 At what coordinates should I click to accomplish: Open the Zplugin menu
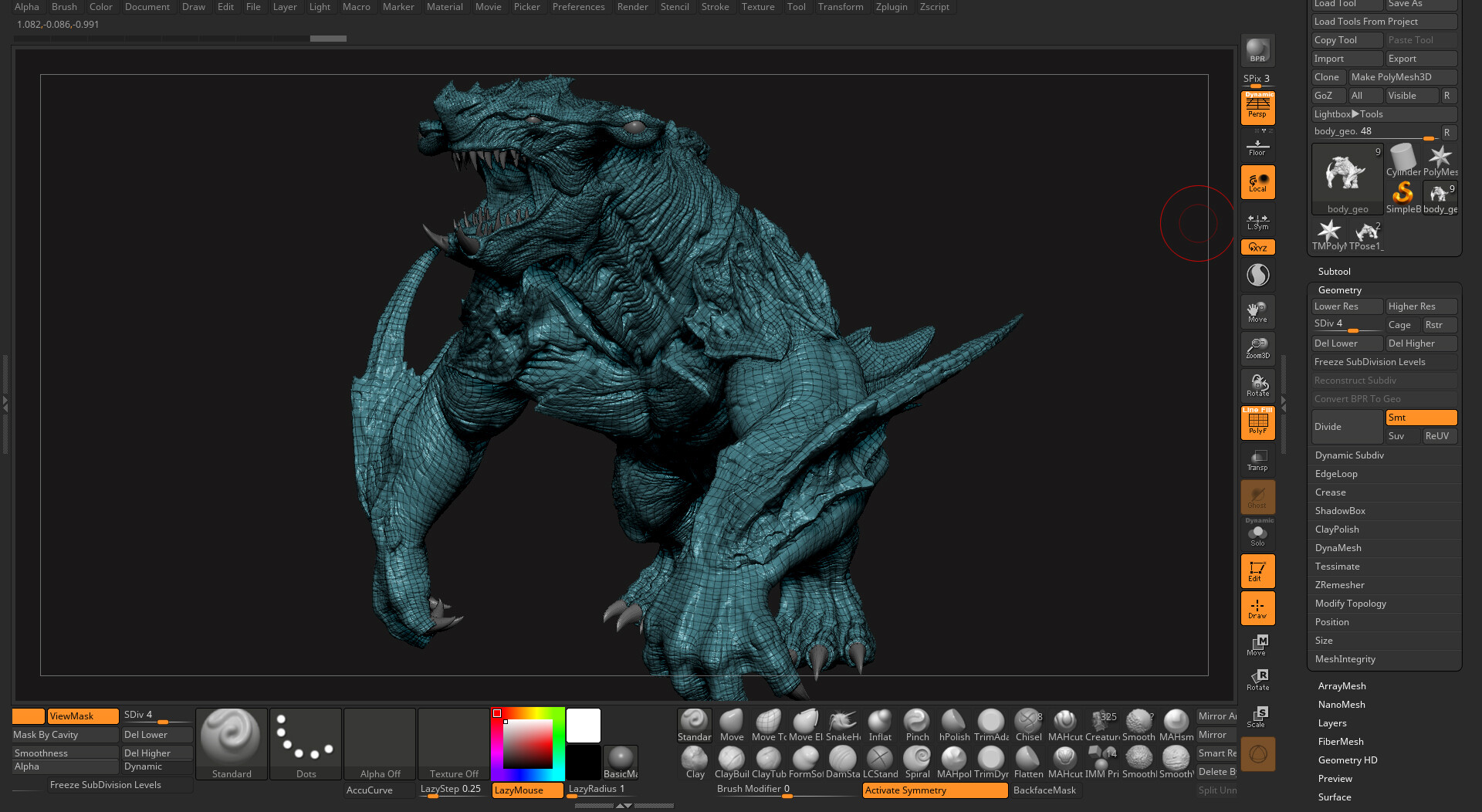pos(892,7)
